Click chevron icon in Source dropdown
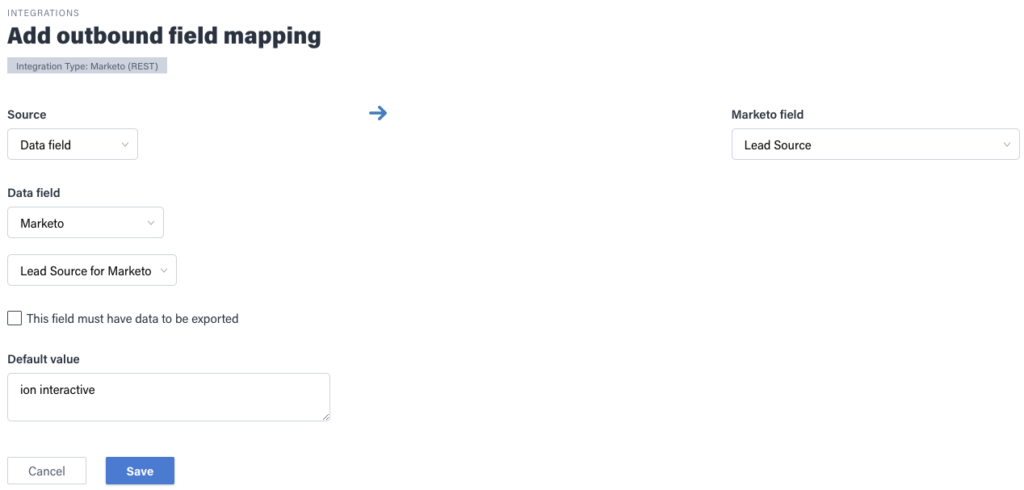This screenshot has height=490, width=1024. [125, 145]
